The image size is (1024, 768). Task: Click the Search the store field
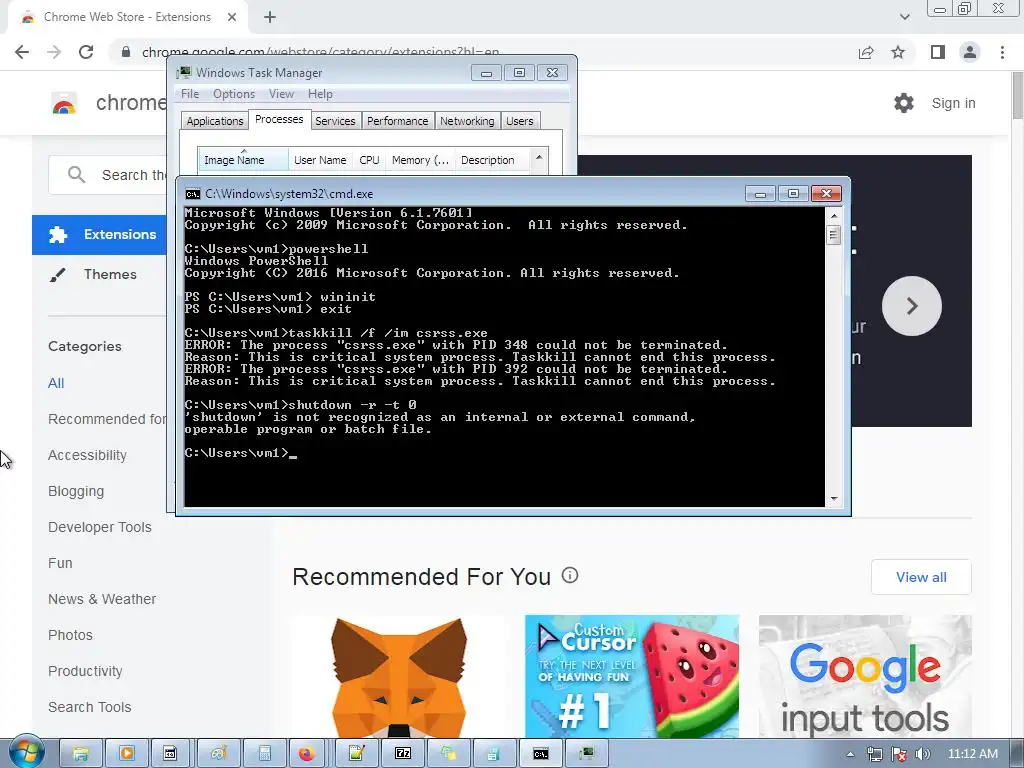(x=108, y=175)
